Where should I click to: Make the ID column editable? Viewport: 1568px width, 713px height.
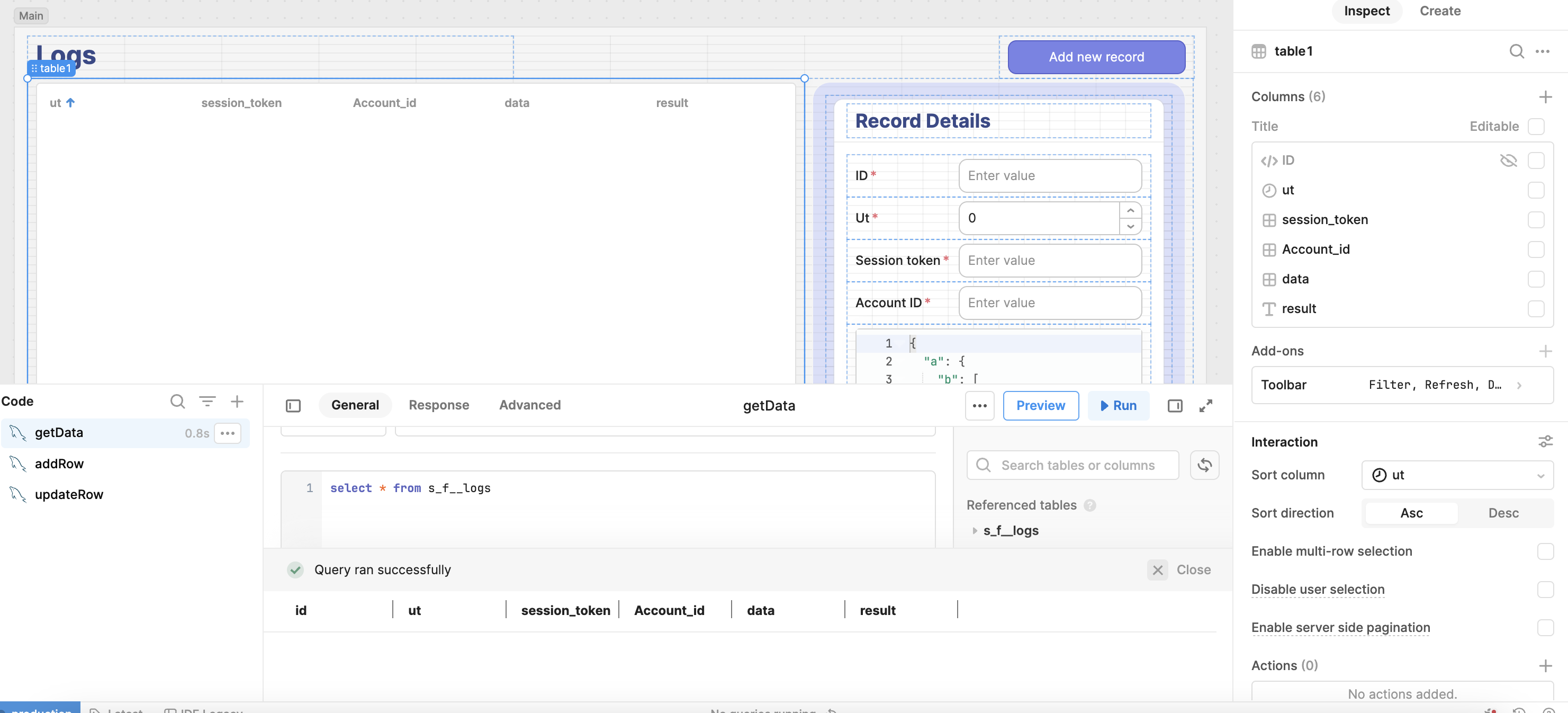click(x=1536, y=161)
